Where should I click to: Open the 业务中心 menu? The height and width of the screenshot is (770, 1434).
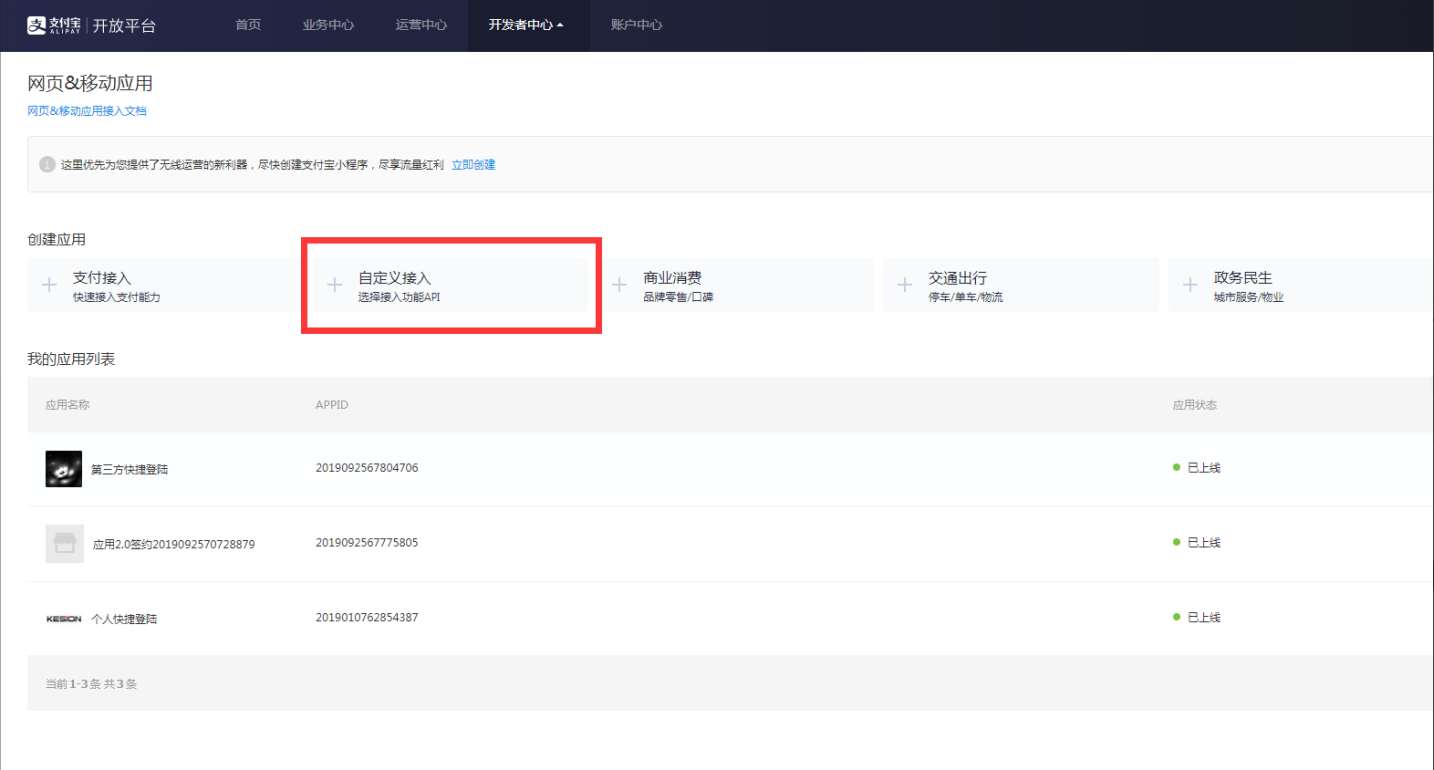328,25
